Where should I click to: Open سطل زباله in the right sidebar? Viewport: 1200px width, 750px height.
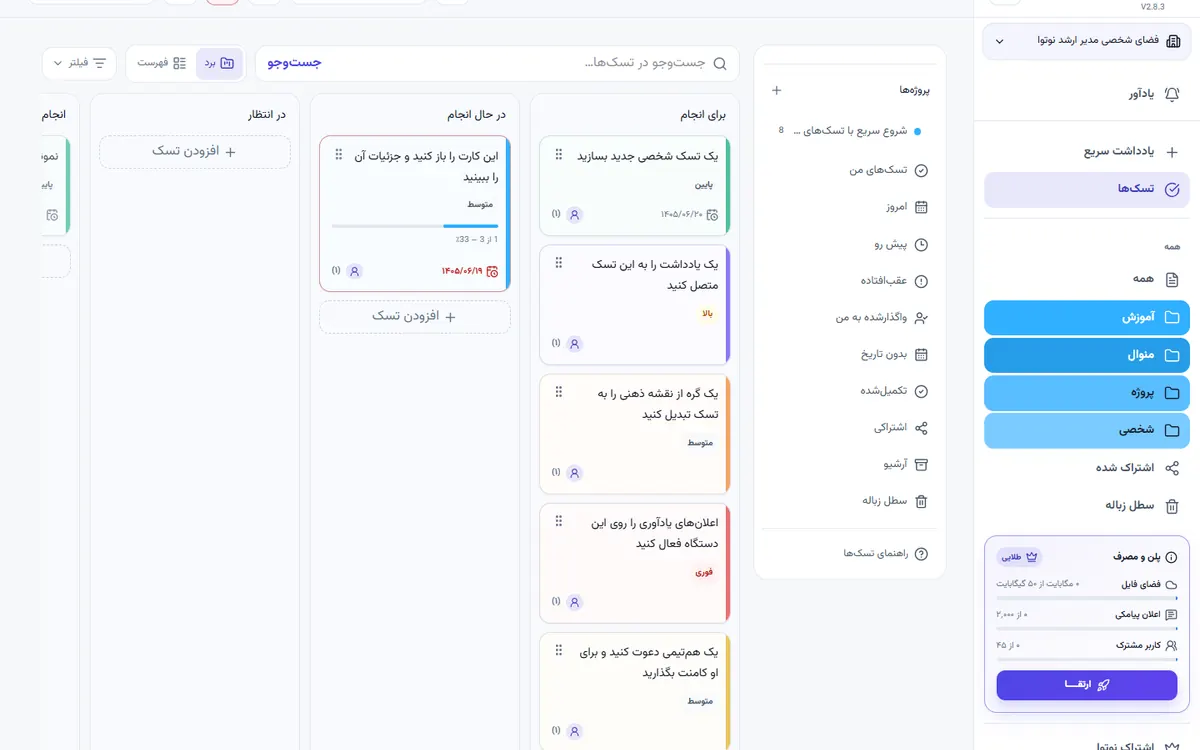(1087, 505)
